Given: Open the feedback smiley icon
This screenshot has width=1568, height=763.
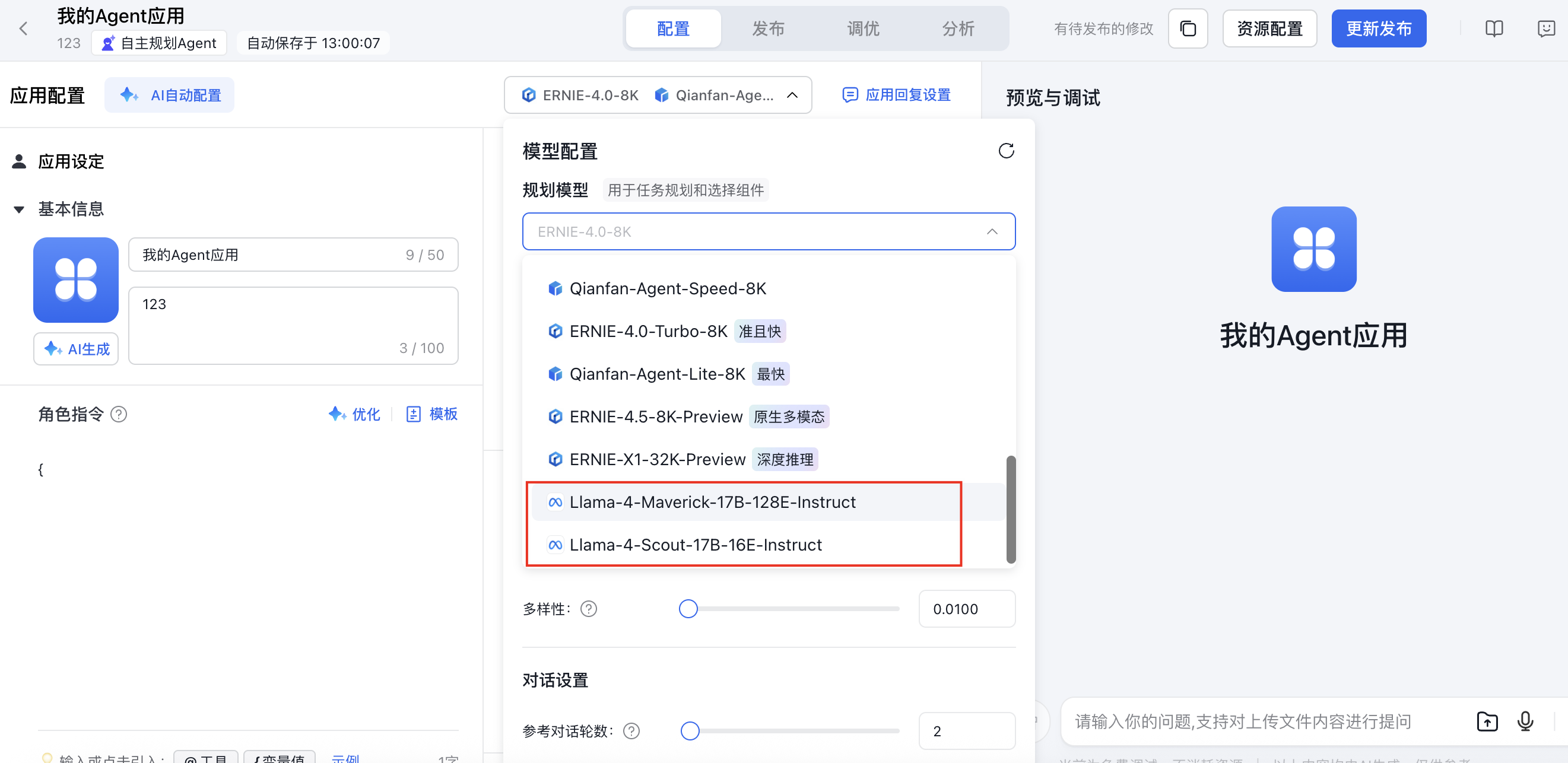Looking at the screenshot, I should point(1546,28).
